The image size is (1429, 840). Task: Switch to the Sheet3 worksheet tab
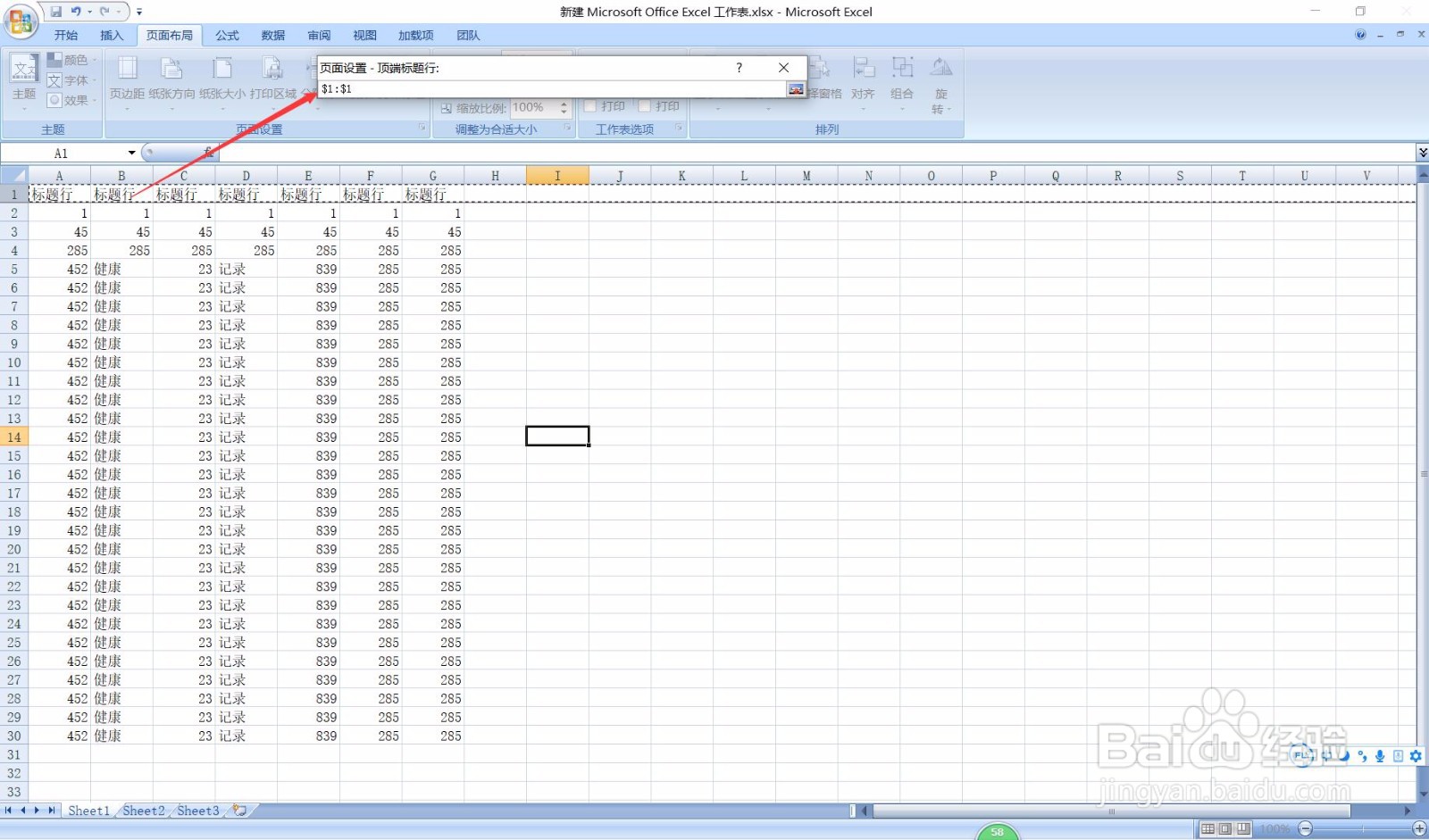point(198,811)
